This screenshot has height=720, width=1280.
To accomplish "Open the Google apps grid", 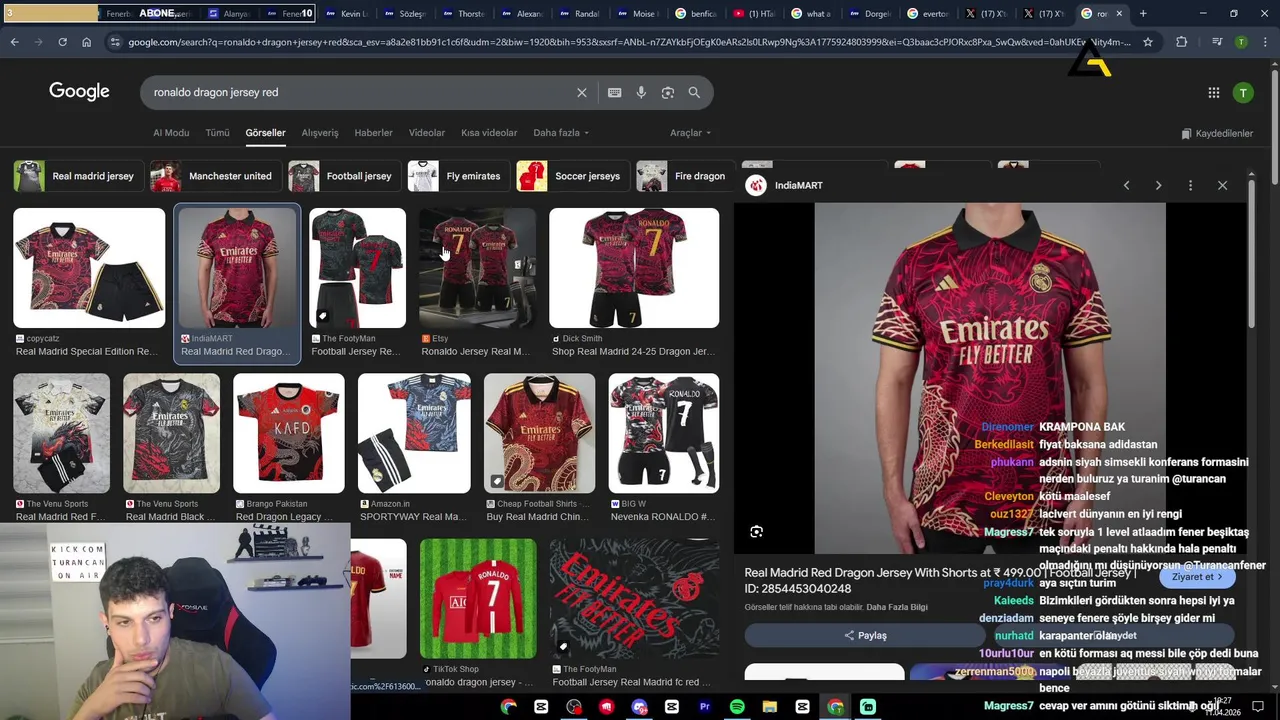I will (x=1214, y=92).
